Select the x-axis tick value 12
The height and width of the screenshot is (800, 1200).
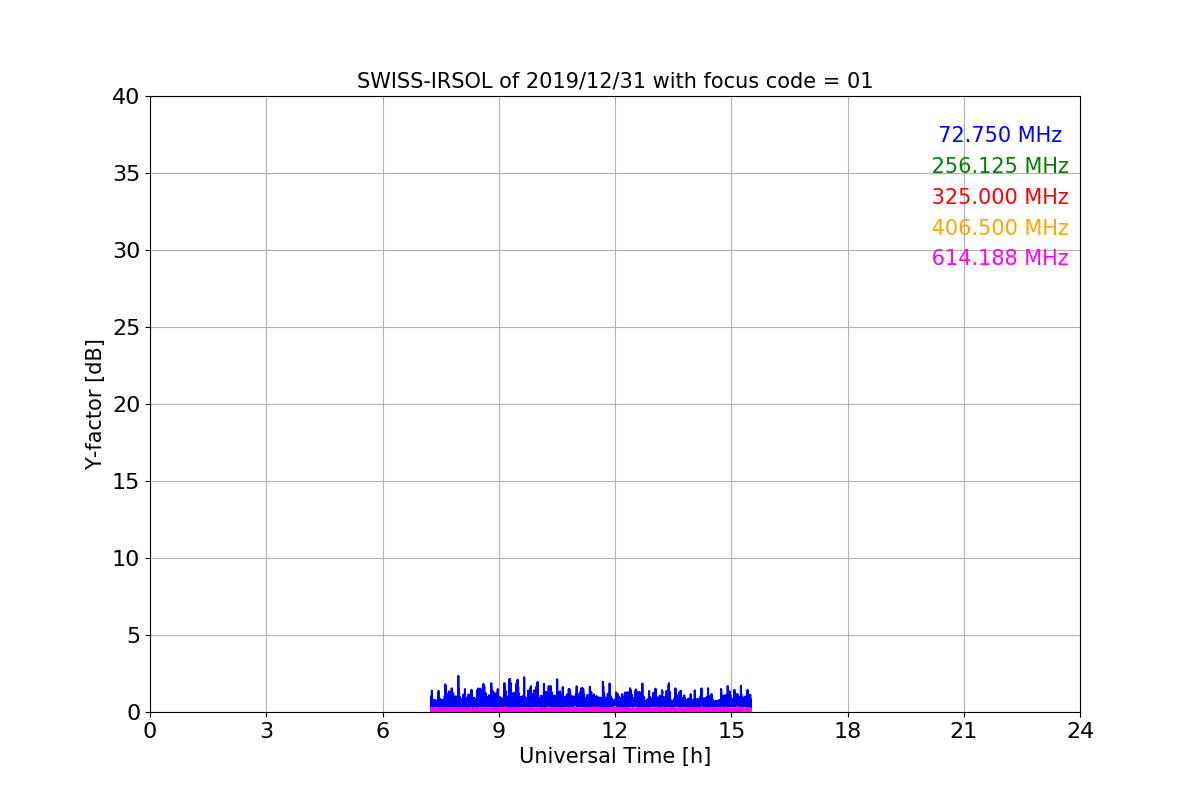(615, 731)
